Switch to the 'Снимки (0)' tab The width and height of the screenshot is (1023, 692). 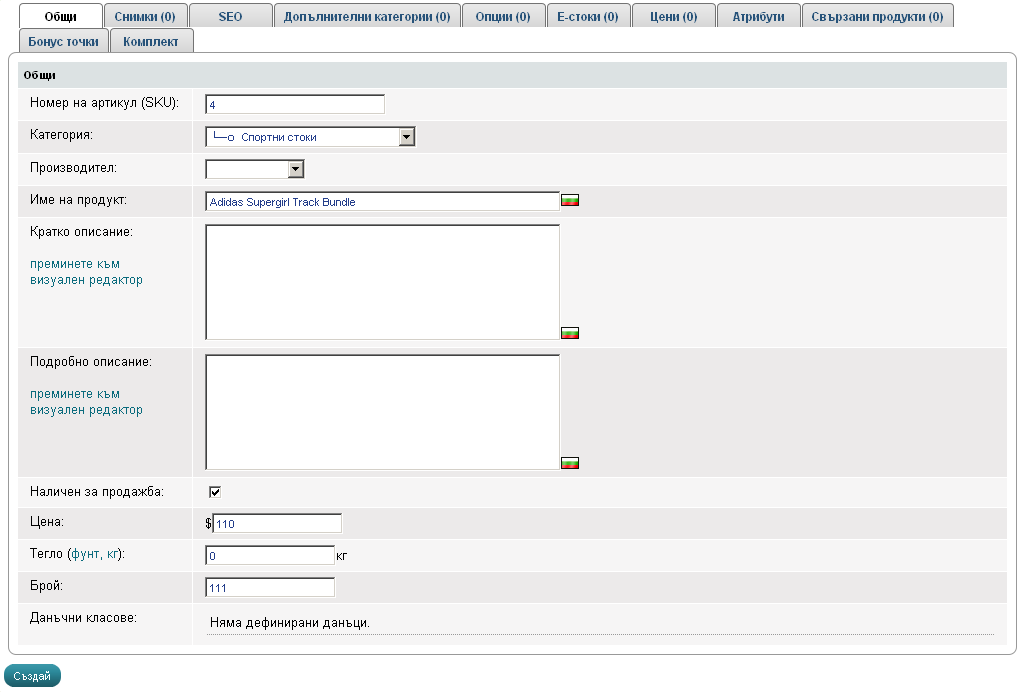[145, 17]
